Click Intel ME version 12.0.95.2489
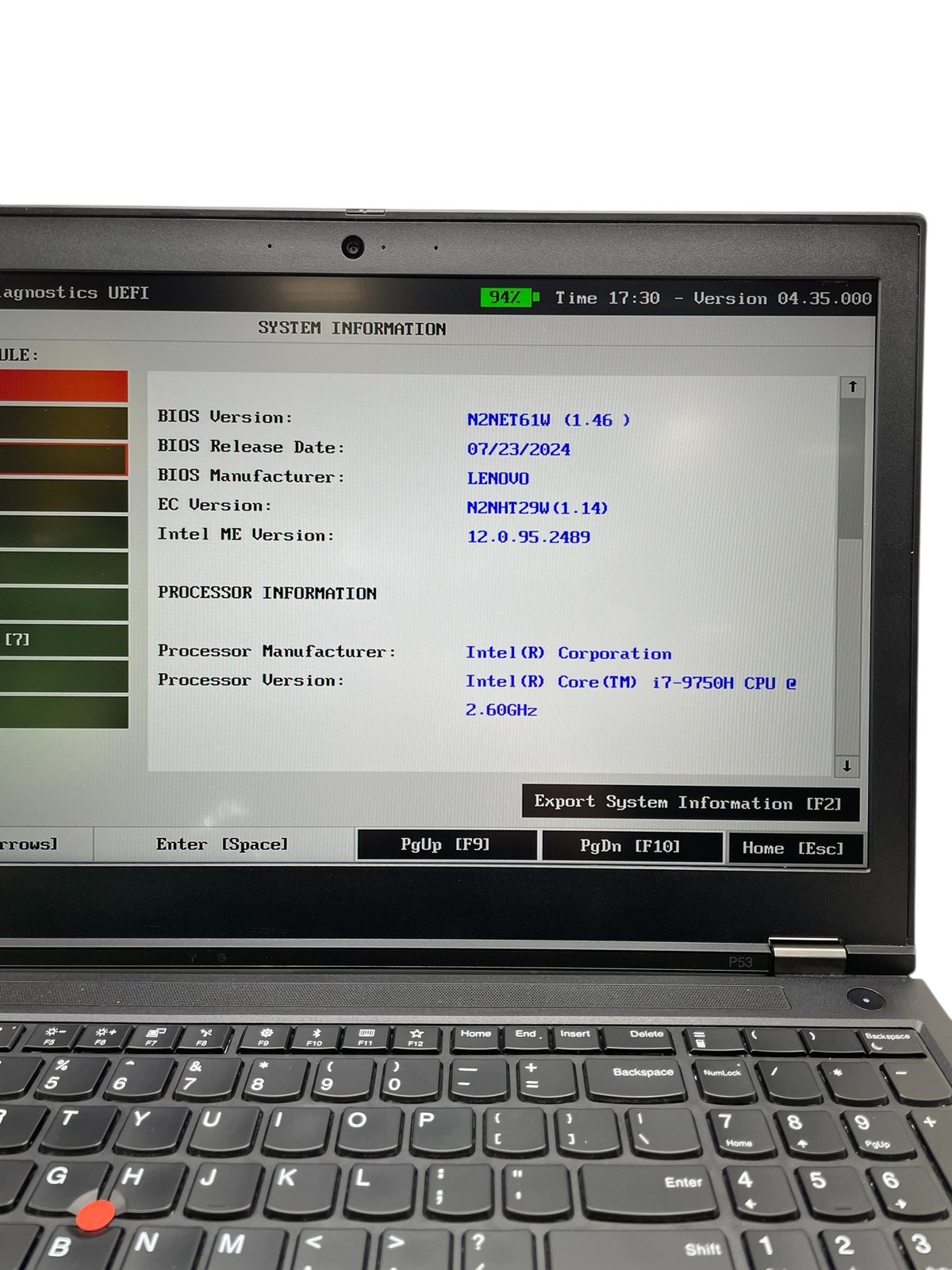 pyautogui.click(x=528, y=537)
